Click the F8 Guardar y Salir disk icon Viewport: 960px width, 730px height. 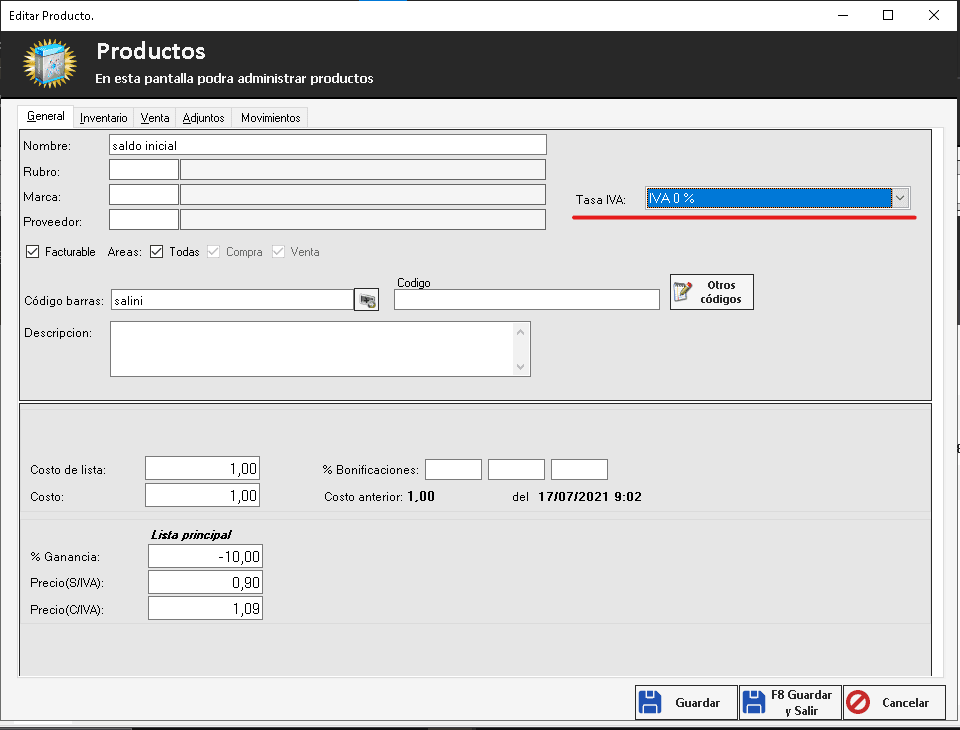pyautogui.click(x=753, y=702)
